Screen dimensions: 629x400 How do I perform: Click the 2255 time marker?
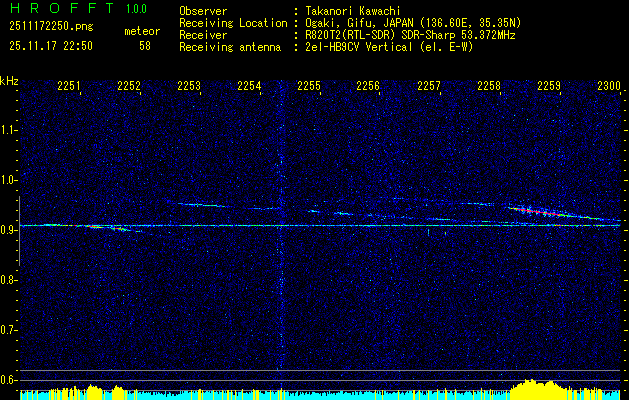coord(309,85)
